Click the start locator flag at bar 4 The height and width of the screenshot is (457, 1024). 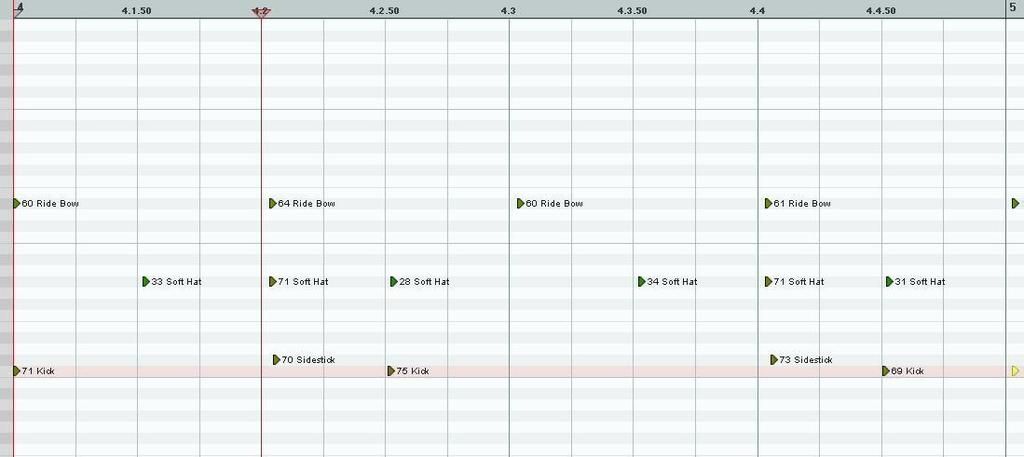[x=19, y=8]
